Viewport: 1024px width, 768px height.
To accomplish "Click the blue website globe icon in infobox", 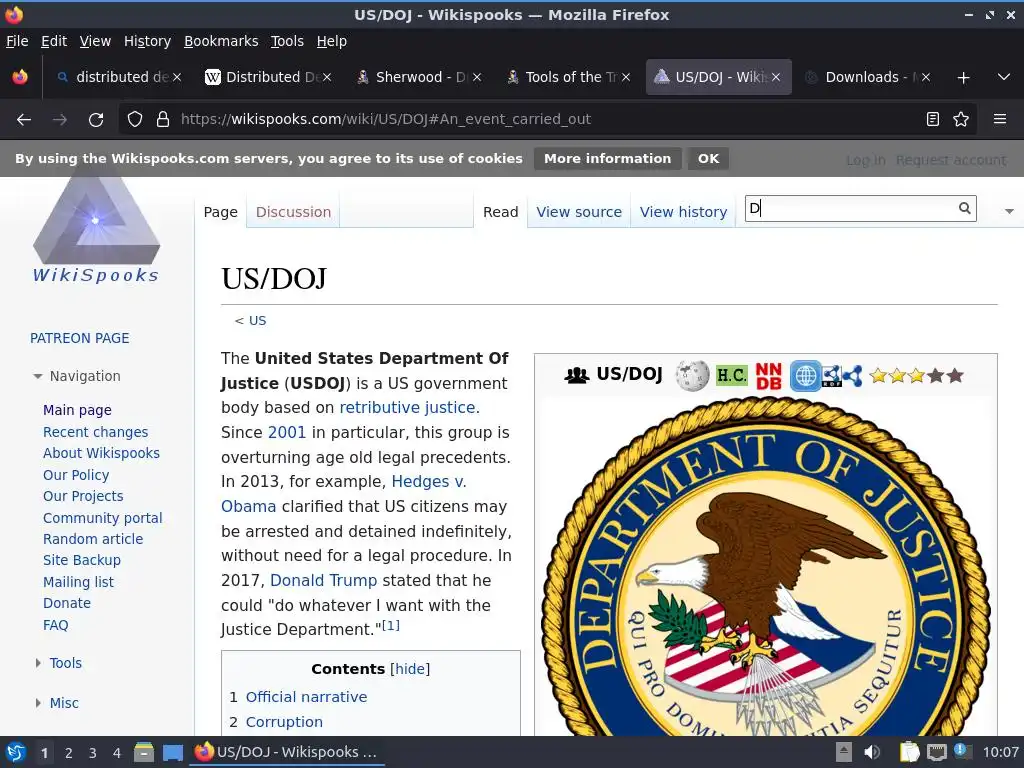I will pyautogui.click(x=805, y=376).
